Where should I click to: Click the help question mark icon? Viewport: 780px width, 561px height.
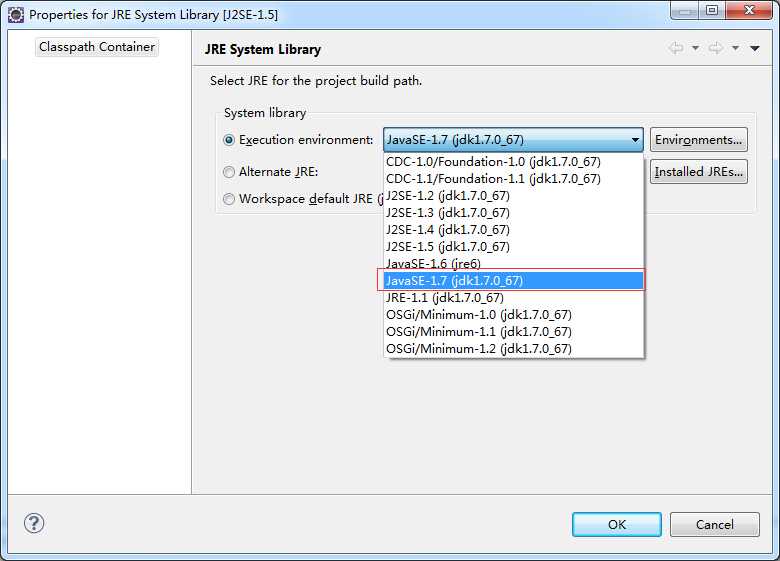pos(34,523)
